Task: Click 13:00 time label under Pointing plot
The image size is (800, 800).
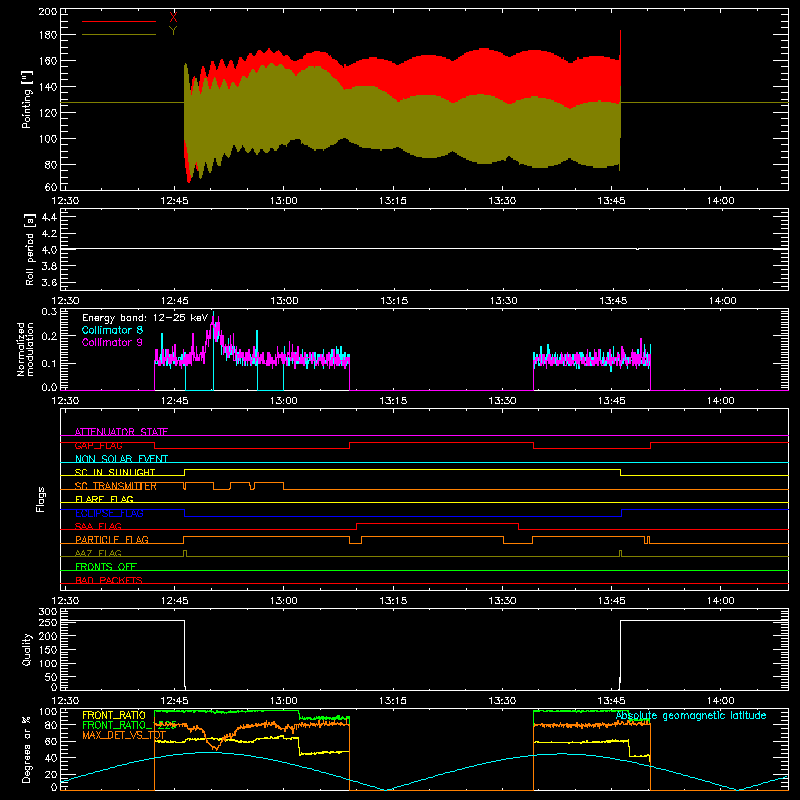Action: (x=284, y=201)
